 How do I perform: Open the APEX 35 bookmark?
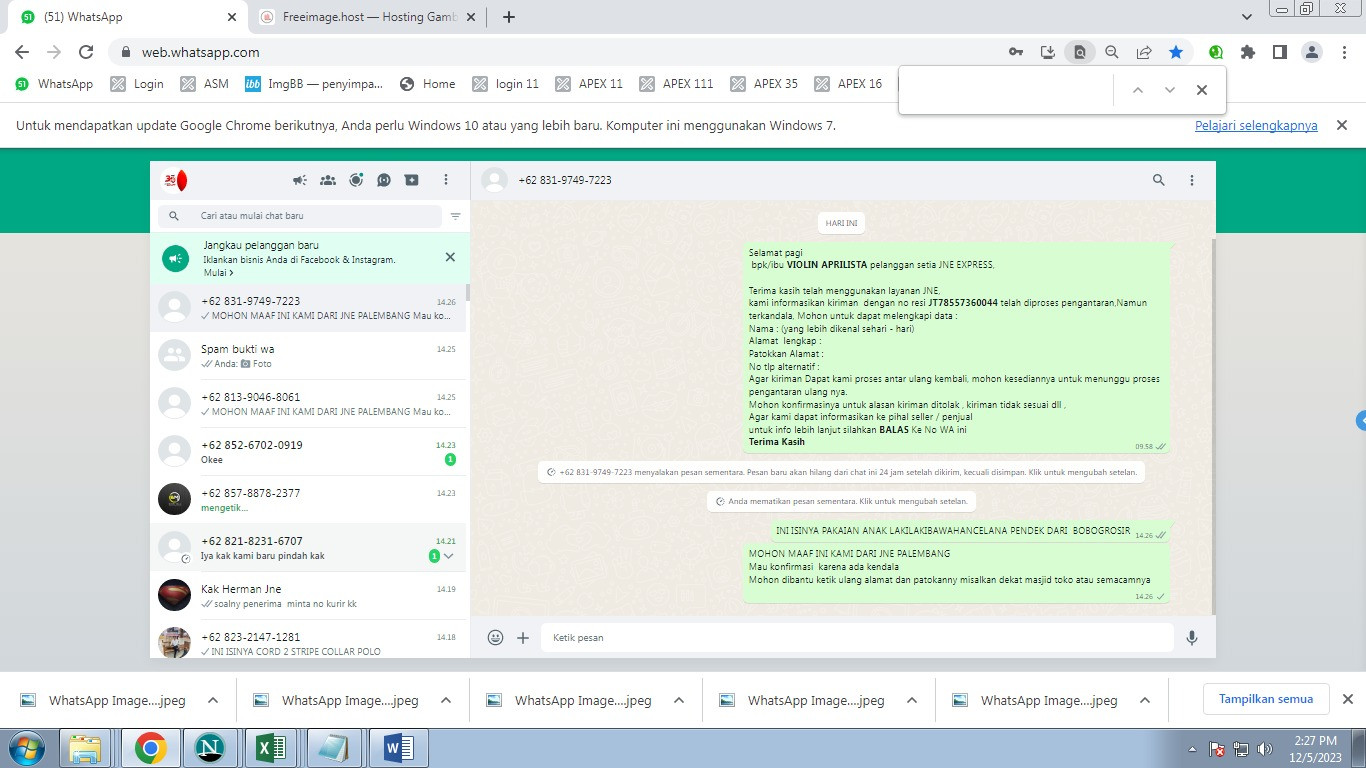pyautogui.click(x=765, y=84)
